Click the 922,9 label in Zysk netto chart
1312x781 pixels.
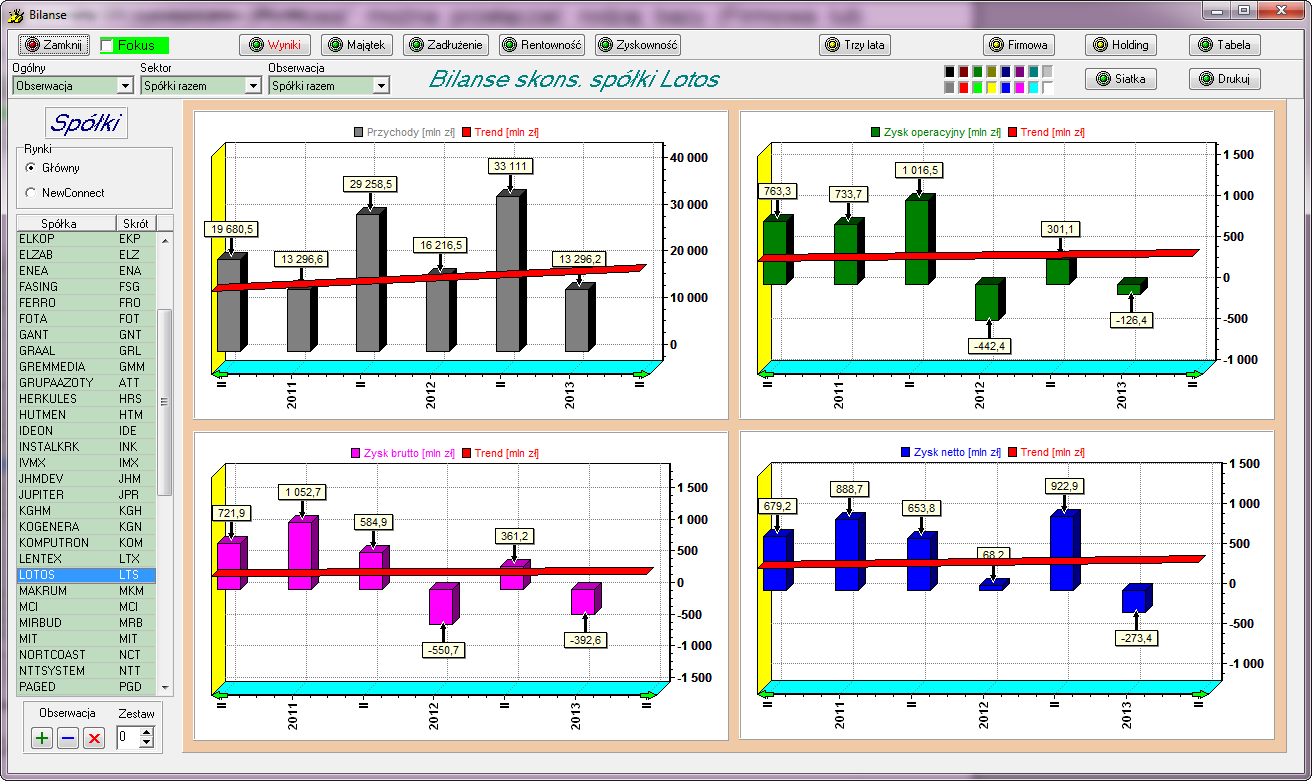[1062, 486]
